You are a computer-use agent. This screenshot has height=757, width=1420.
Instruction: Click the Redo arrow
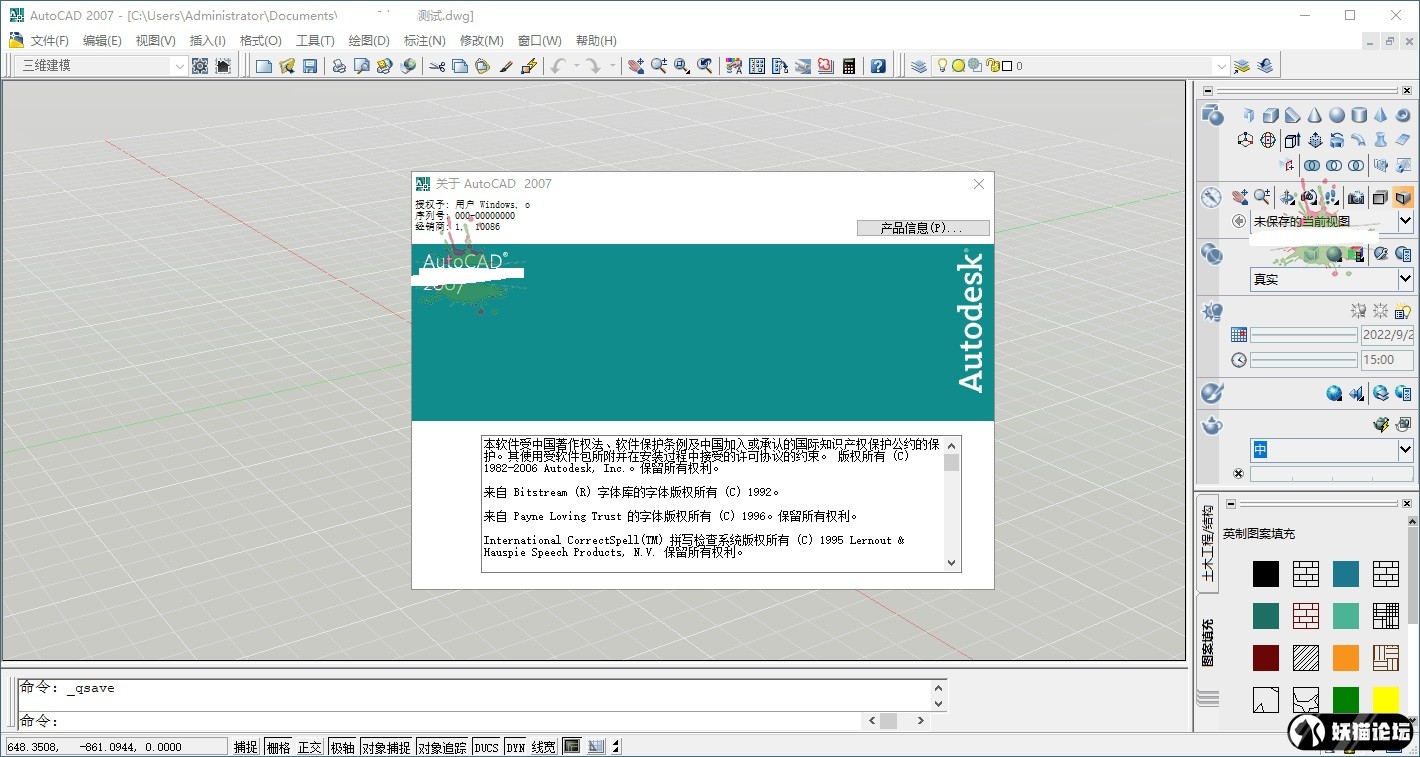(593, 66)
